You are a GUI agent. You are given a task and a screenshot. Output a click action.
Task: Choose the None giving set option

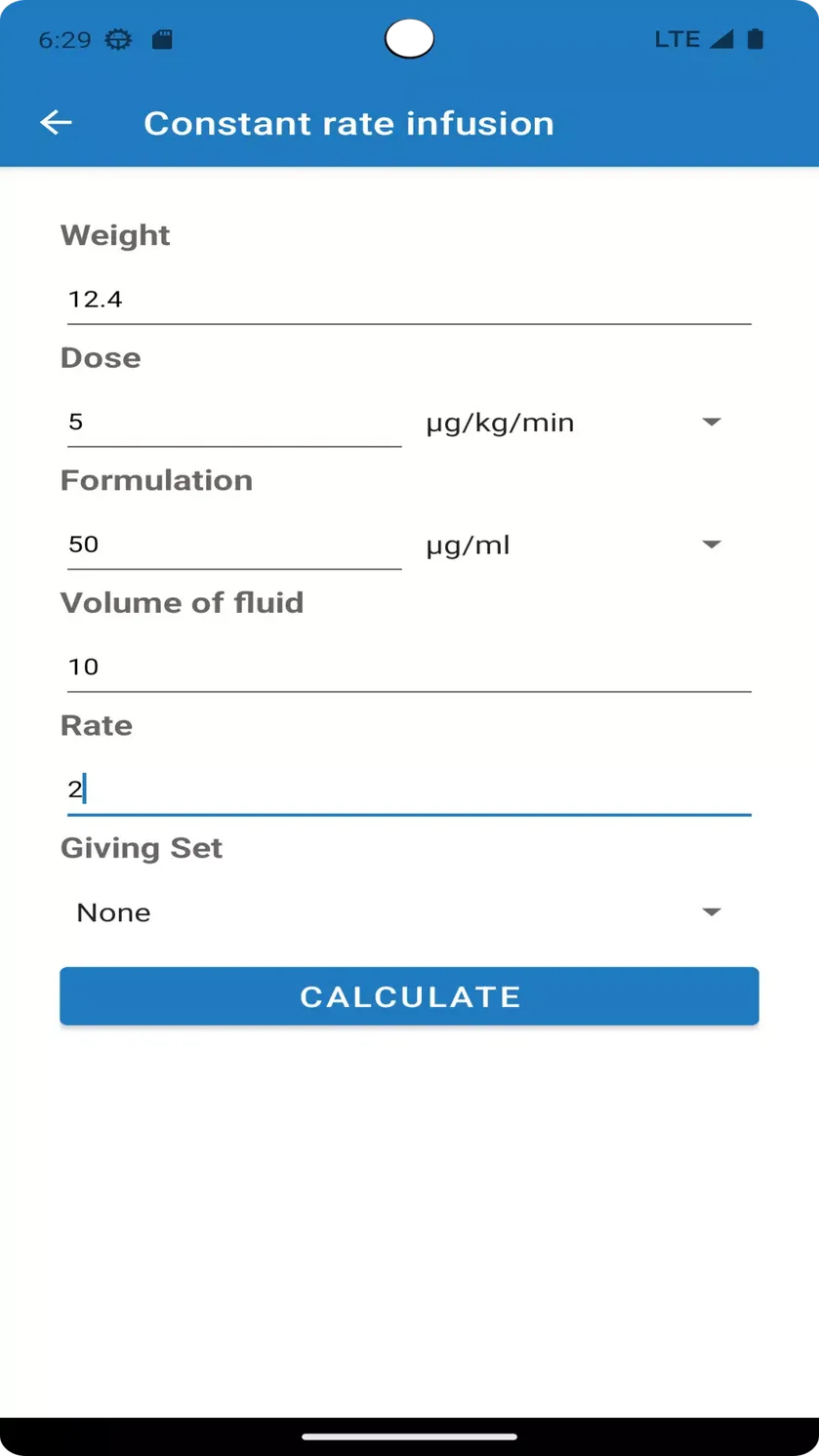(x=113, y=912)
